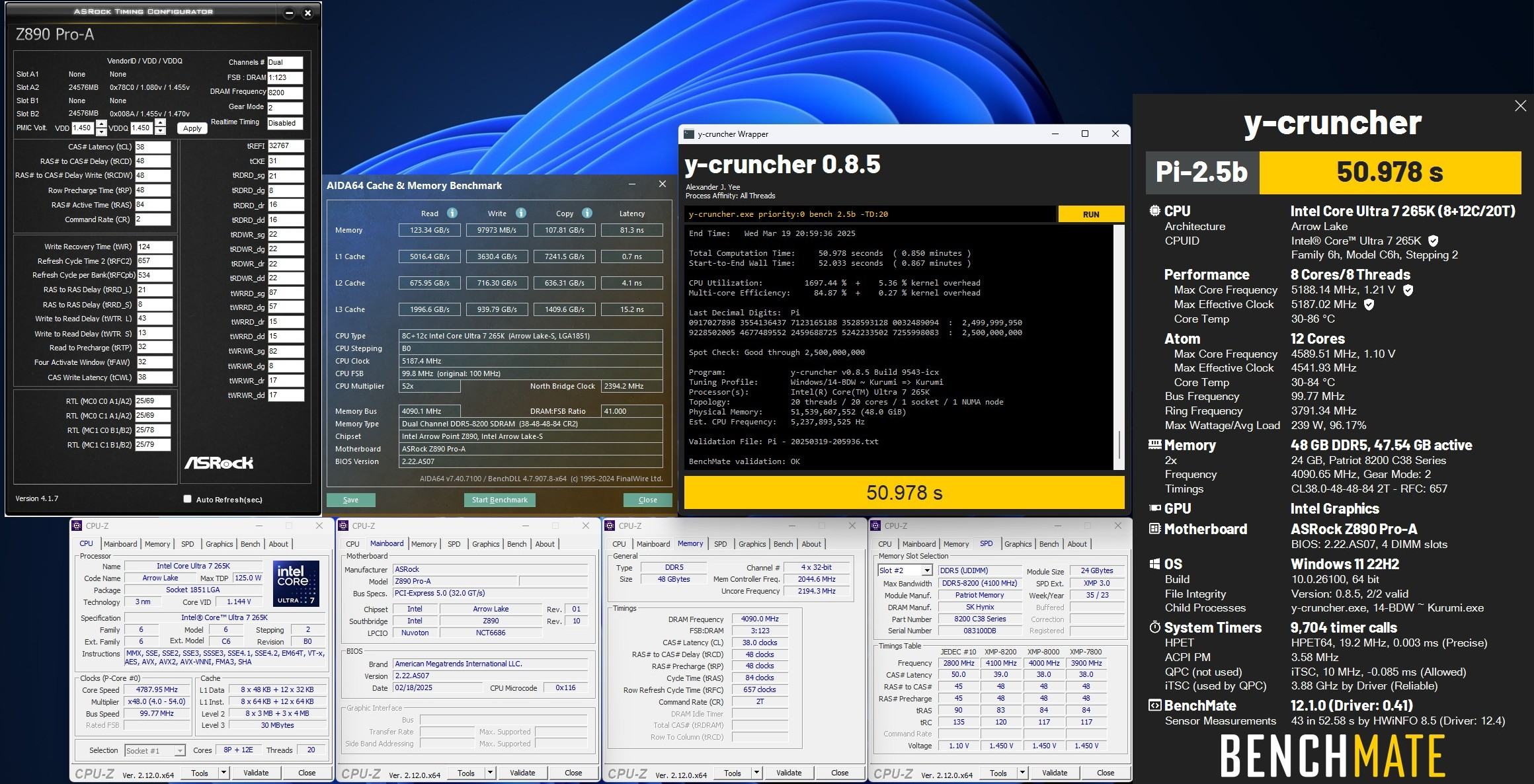Viewport: 1534px width, 784px height.
Task: Click Validate in the CPU-Z SPD window
Action: click(1055, 772)
